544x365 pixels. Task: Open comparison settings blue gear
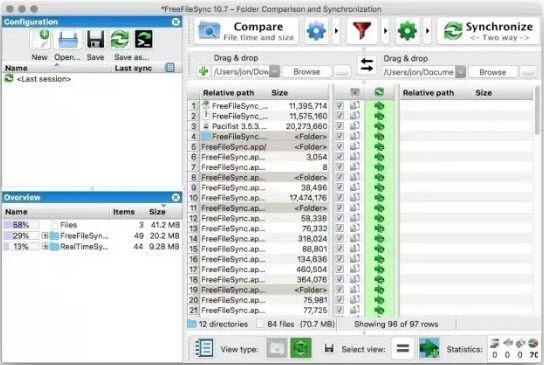pyautogui.click(x=316, y=31)
